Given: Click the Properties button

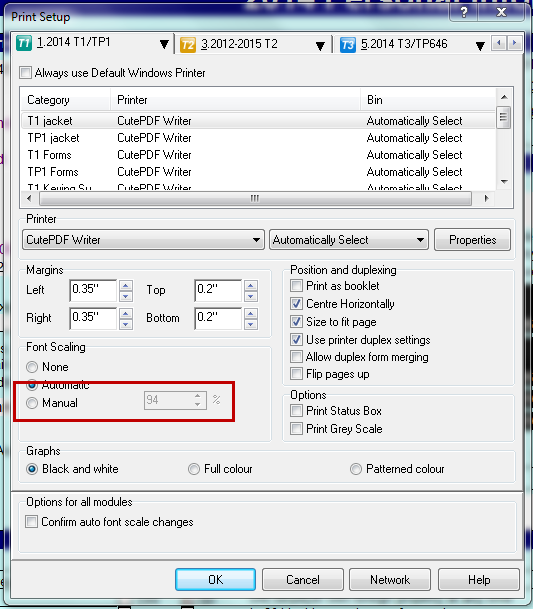Looking at the screenshot, I should (472, 240).
